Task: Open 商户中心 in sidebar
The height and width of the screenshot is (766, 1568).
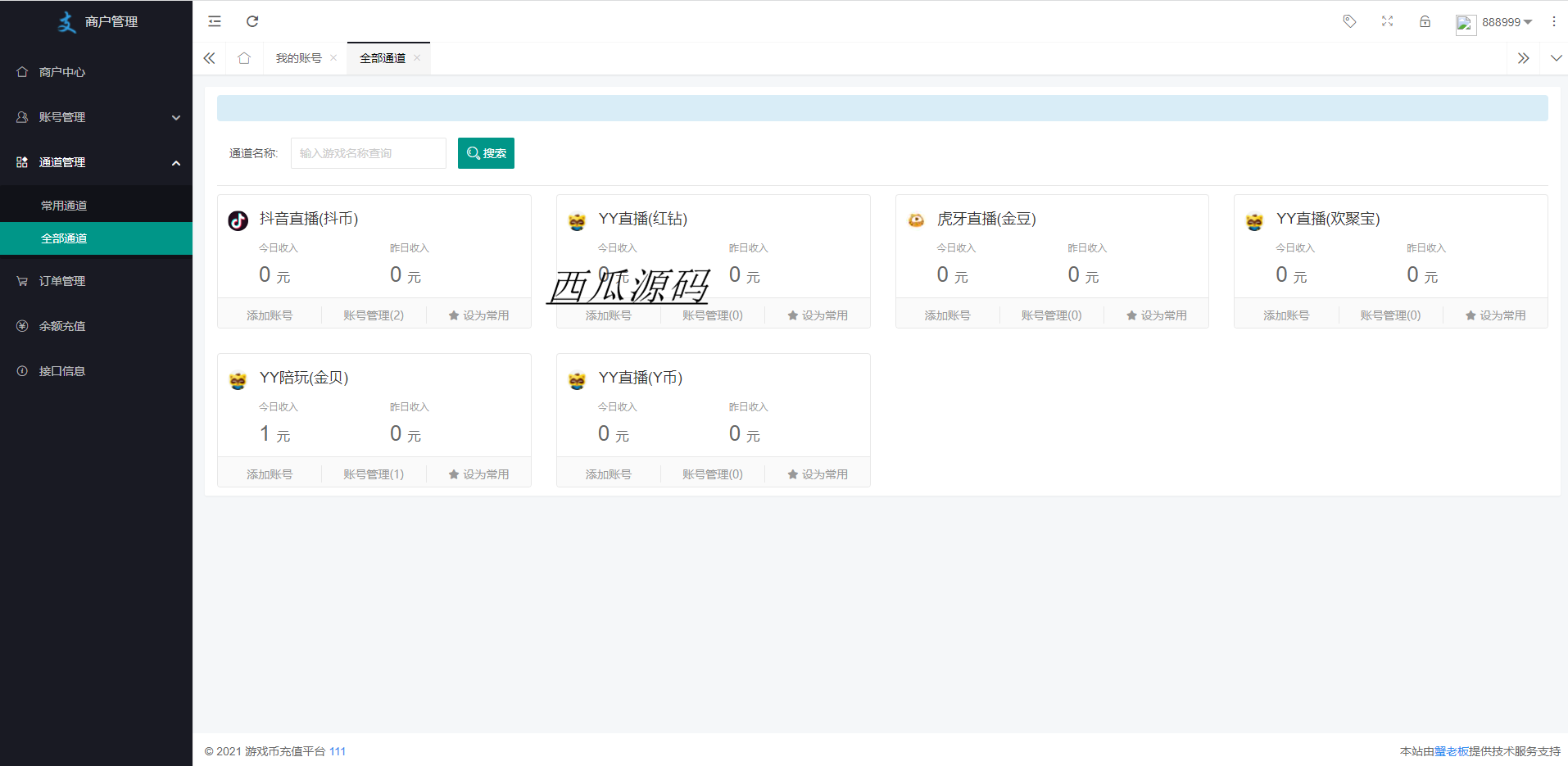Action: click(x=96, y=72)
